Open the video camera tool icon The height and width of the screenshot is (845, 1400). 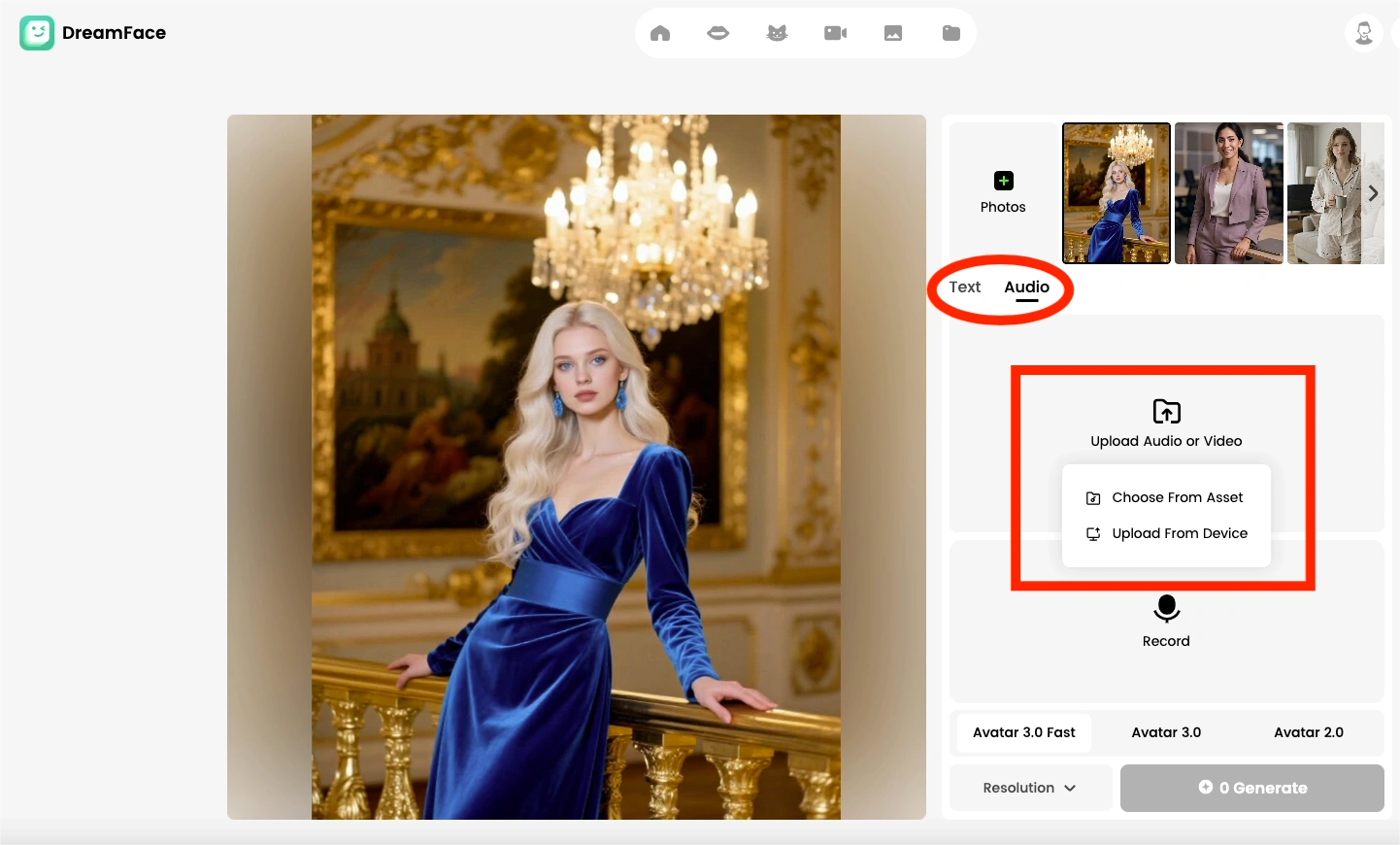[x=835, y=33]
